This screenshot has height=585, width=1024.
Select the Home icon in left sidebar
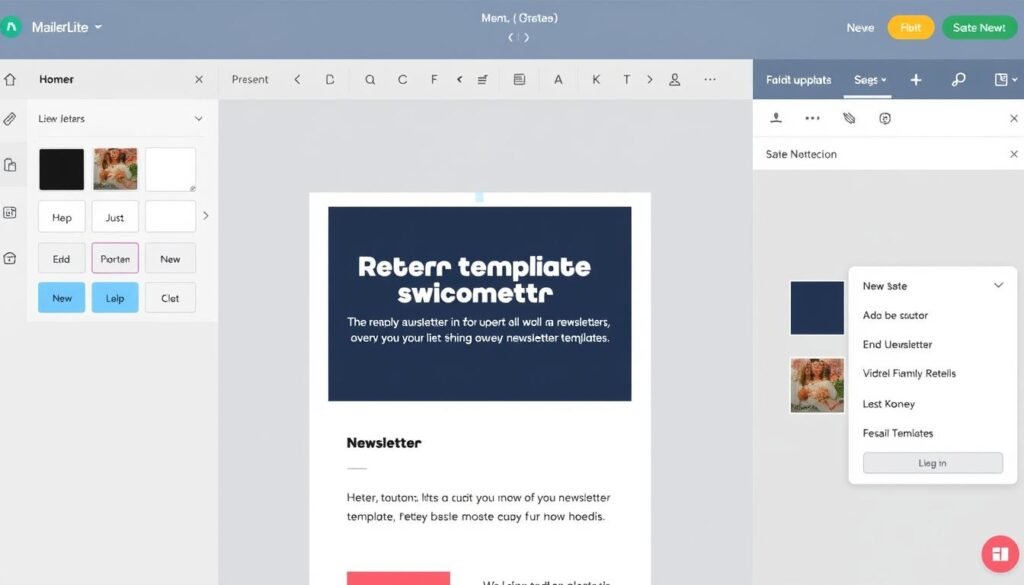click(x=11, y=79)
